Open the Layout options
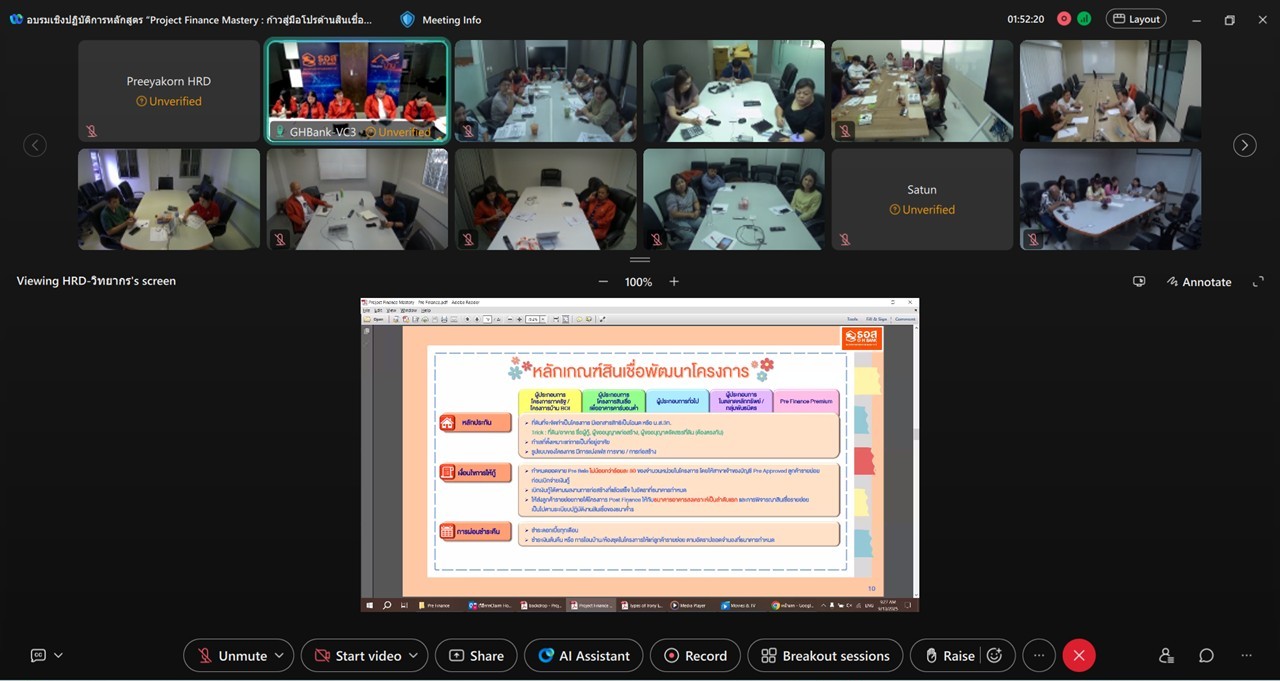 1136,19
